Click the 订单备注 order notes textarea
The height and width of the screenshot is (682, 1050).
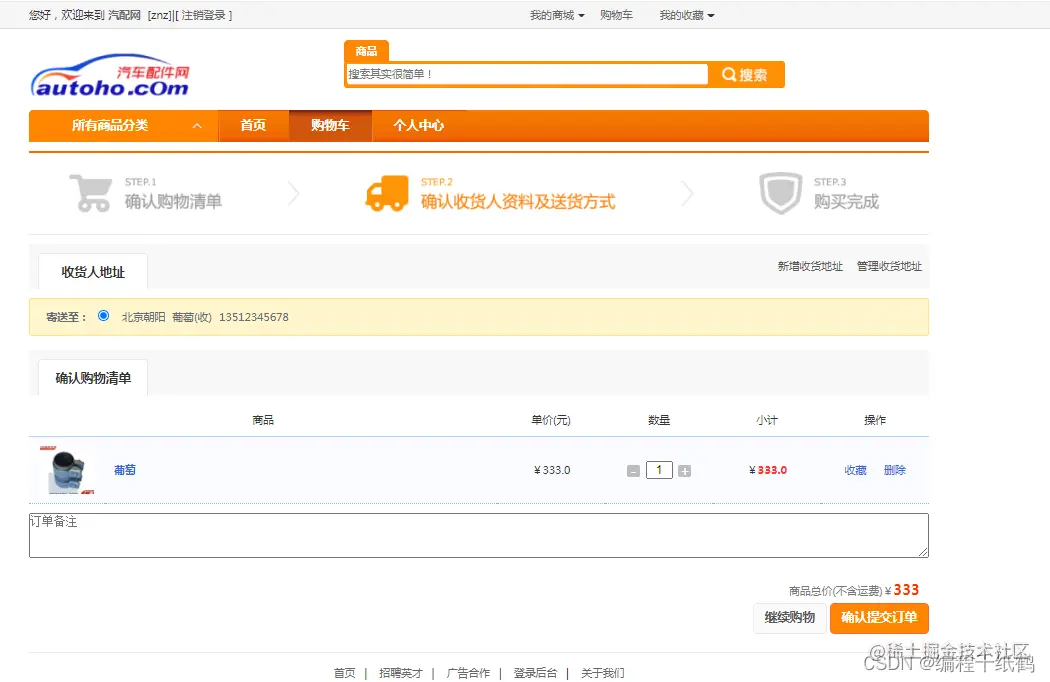(x=479, y=535)
